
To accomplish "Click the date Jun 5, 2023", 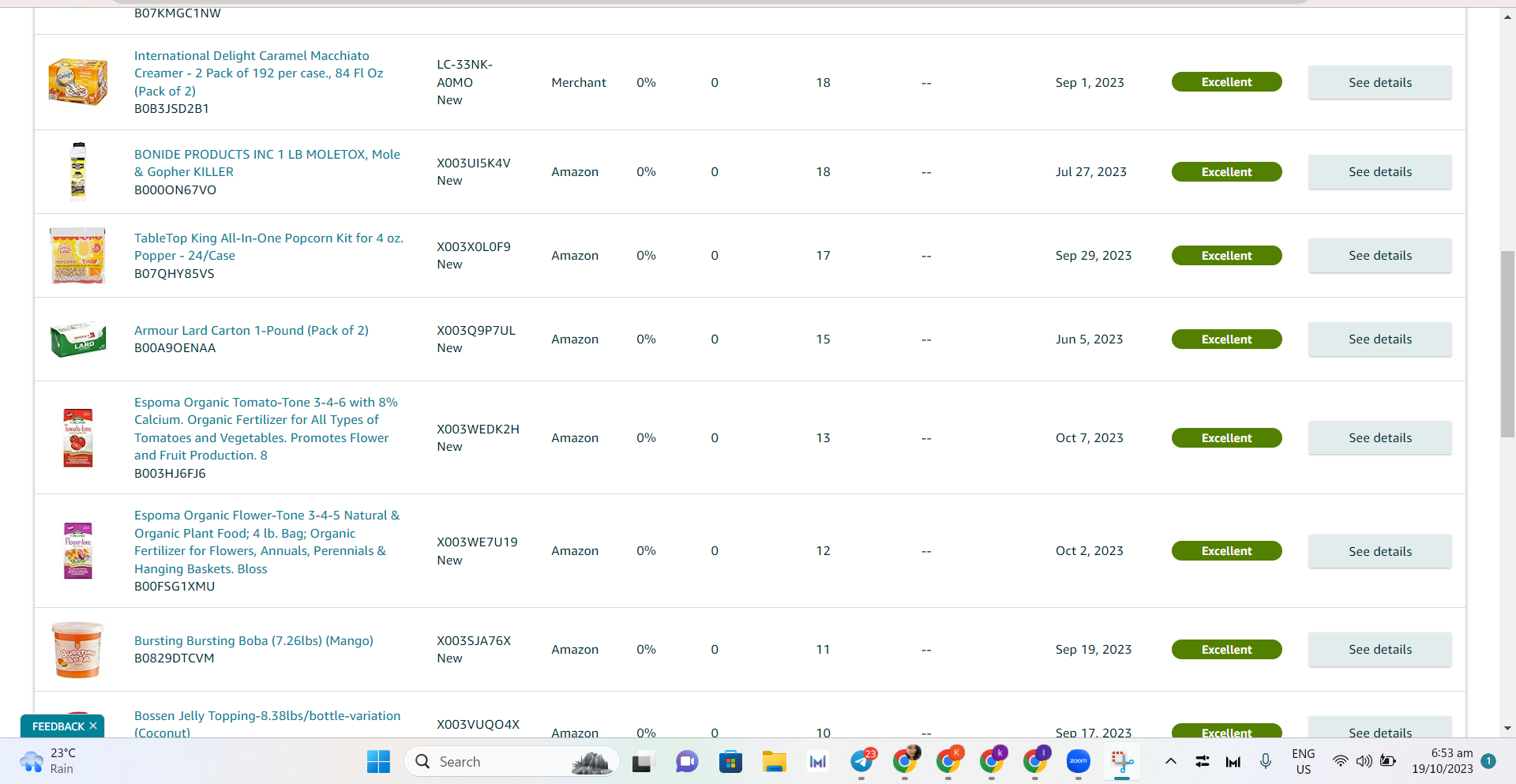I will pos(1090,339).
